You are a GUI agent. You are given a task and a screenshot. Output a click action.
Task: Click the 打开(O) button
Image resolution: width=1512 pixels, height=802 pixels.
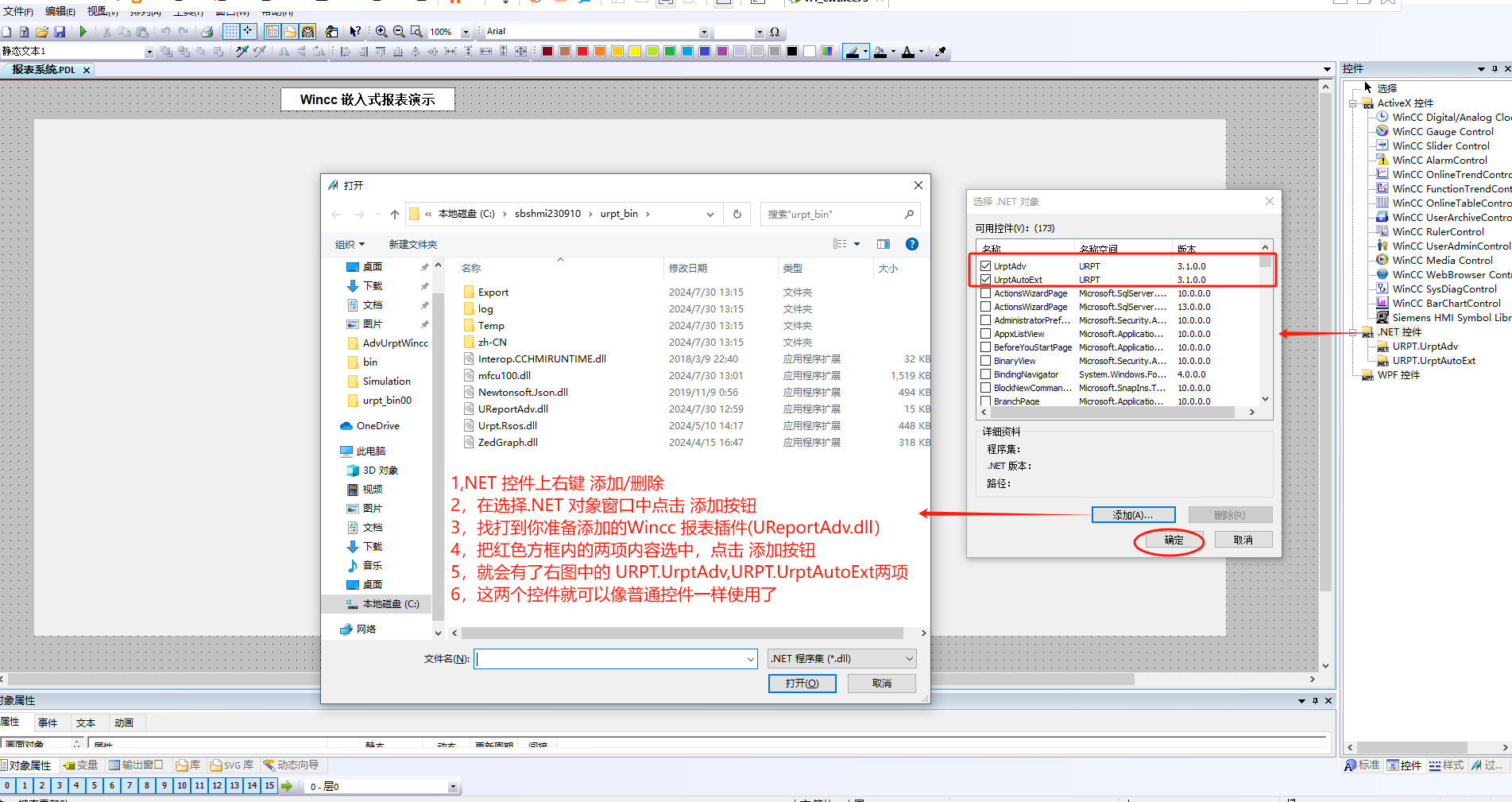[x=802, y=684]
